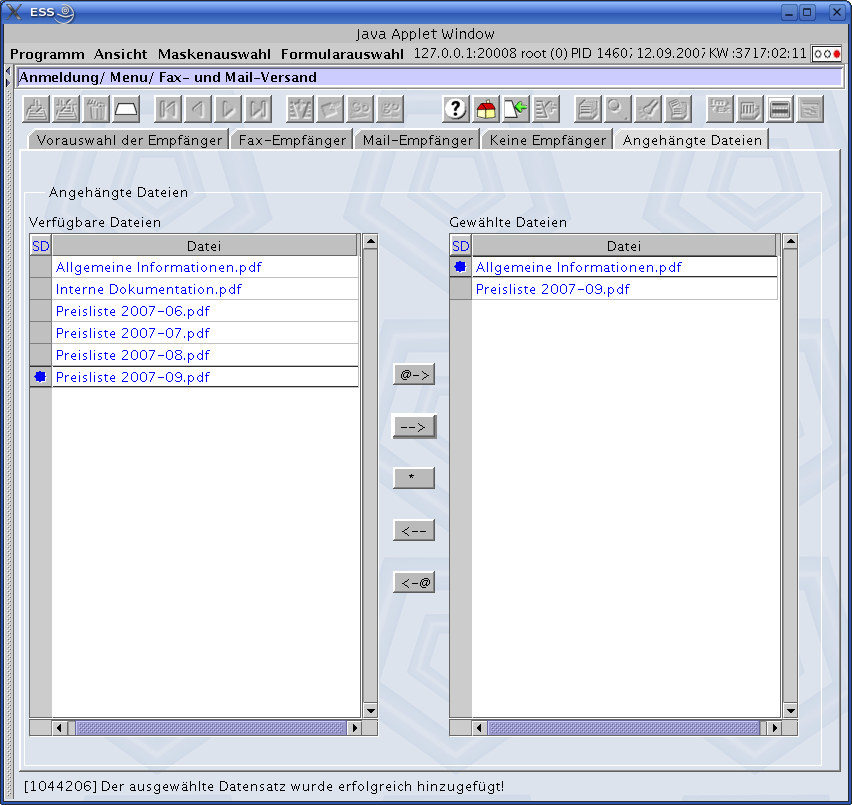Viewport: 852px width, 805px height.
Task: Switch to Keine Empfänger tab
Action: pos(548,140)
